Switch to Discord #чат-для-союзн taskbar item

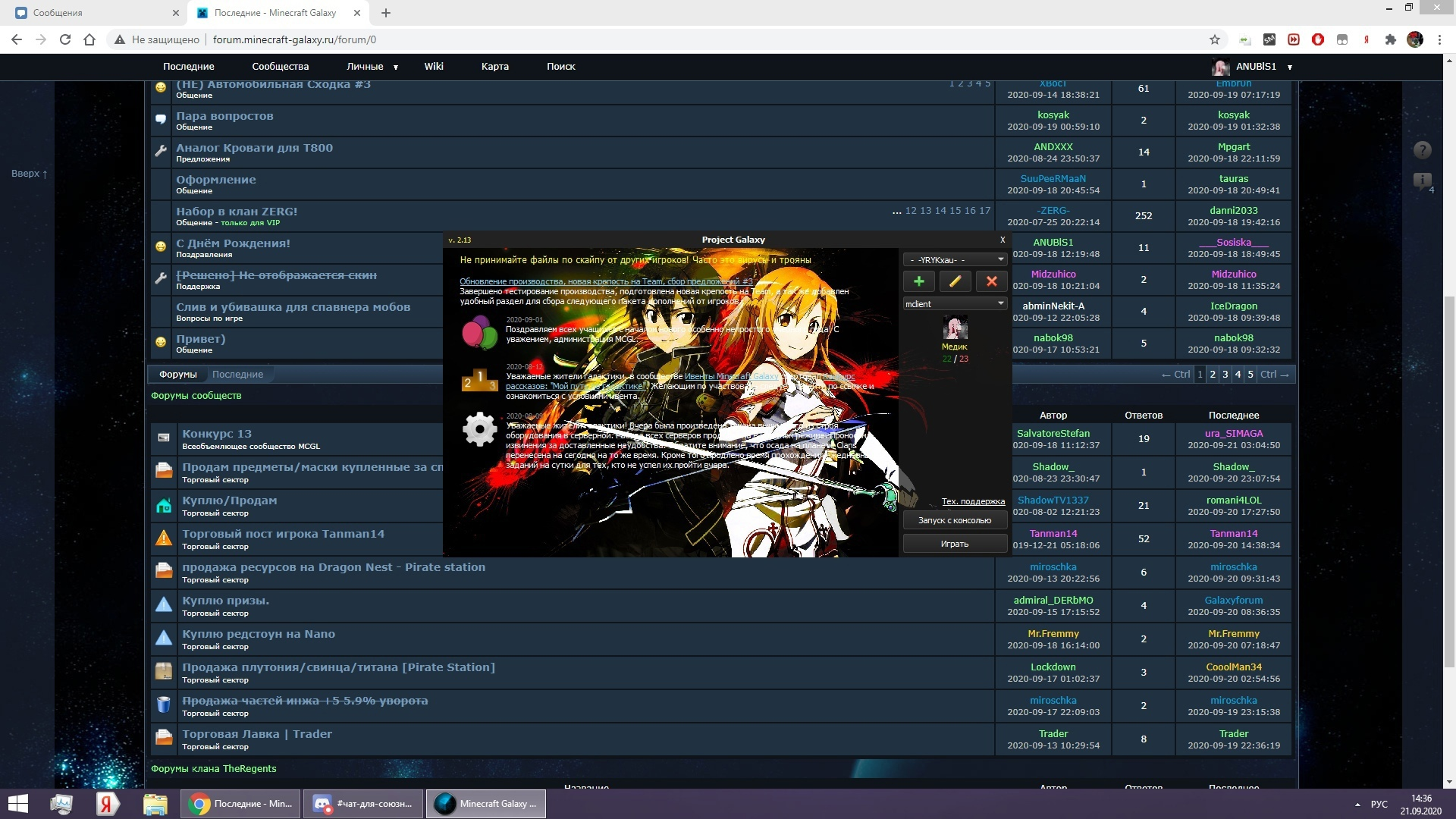click(363, 804)
